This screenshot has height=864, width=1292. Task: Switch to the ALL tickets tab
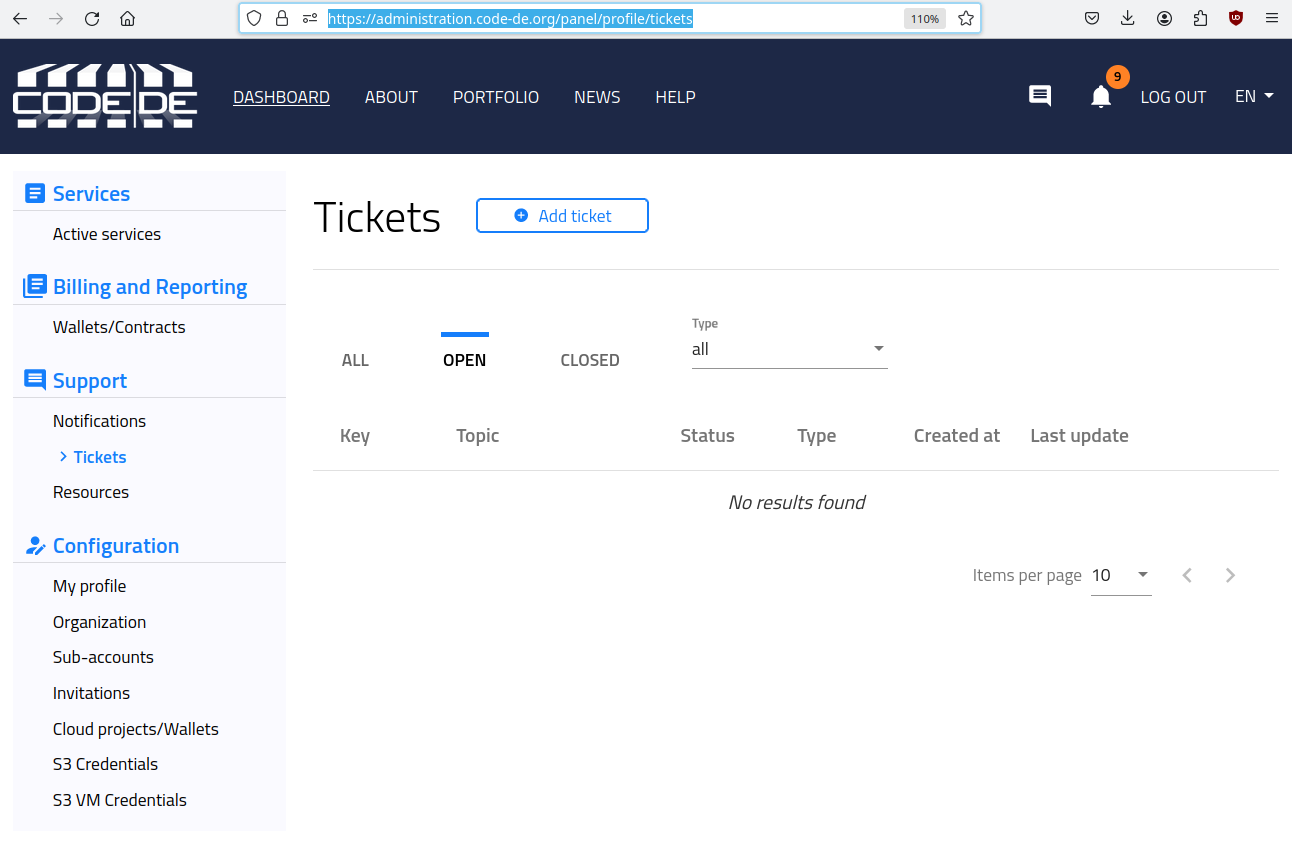point(355,360)
